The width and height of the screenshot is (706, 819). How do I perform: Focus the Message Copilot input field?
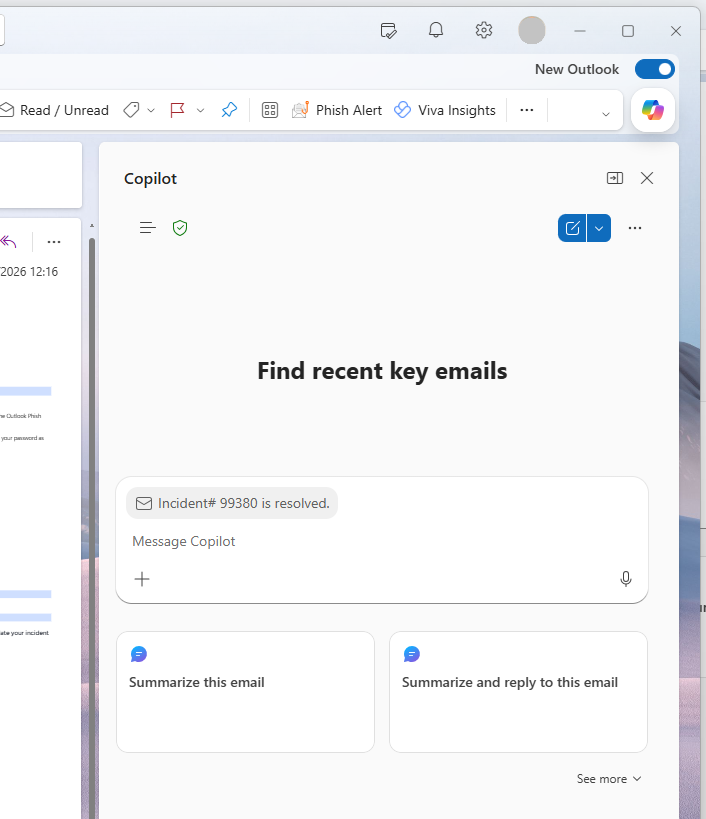click(382, 541)
